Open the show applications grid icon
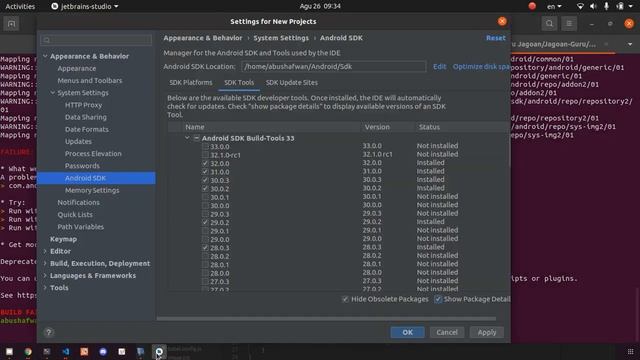Screen dimensions: 640x360 click(630, 351)
